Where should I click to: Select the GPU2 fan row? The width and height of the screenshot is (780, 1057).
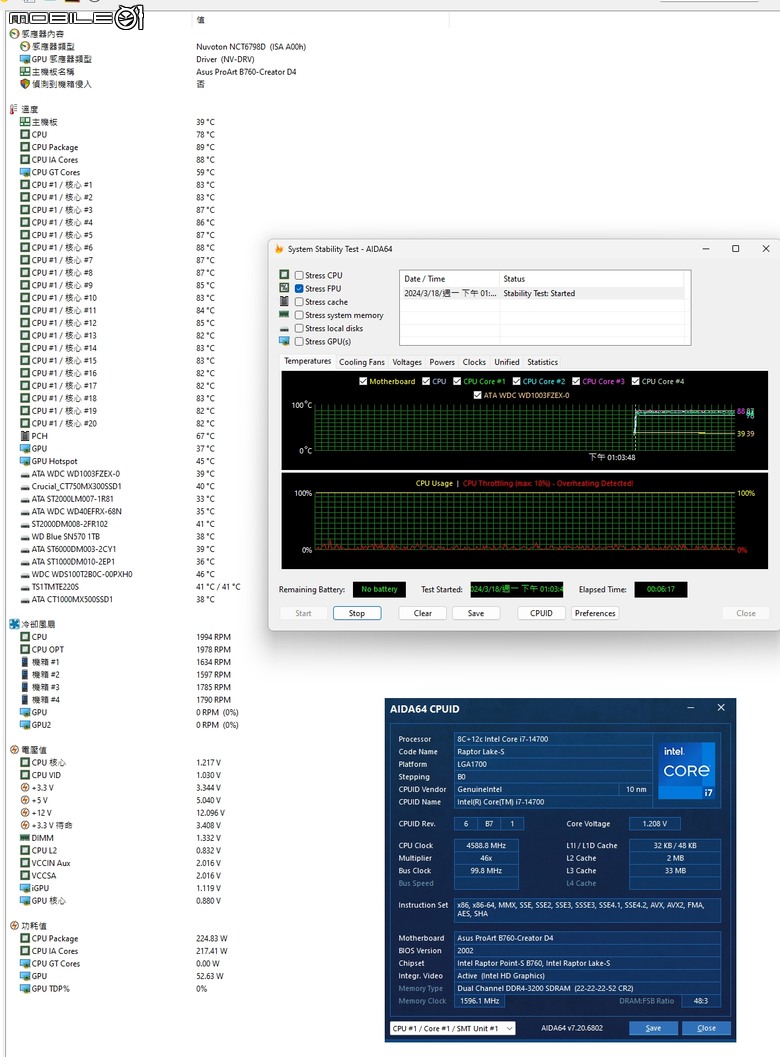tap(128, 725)
